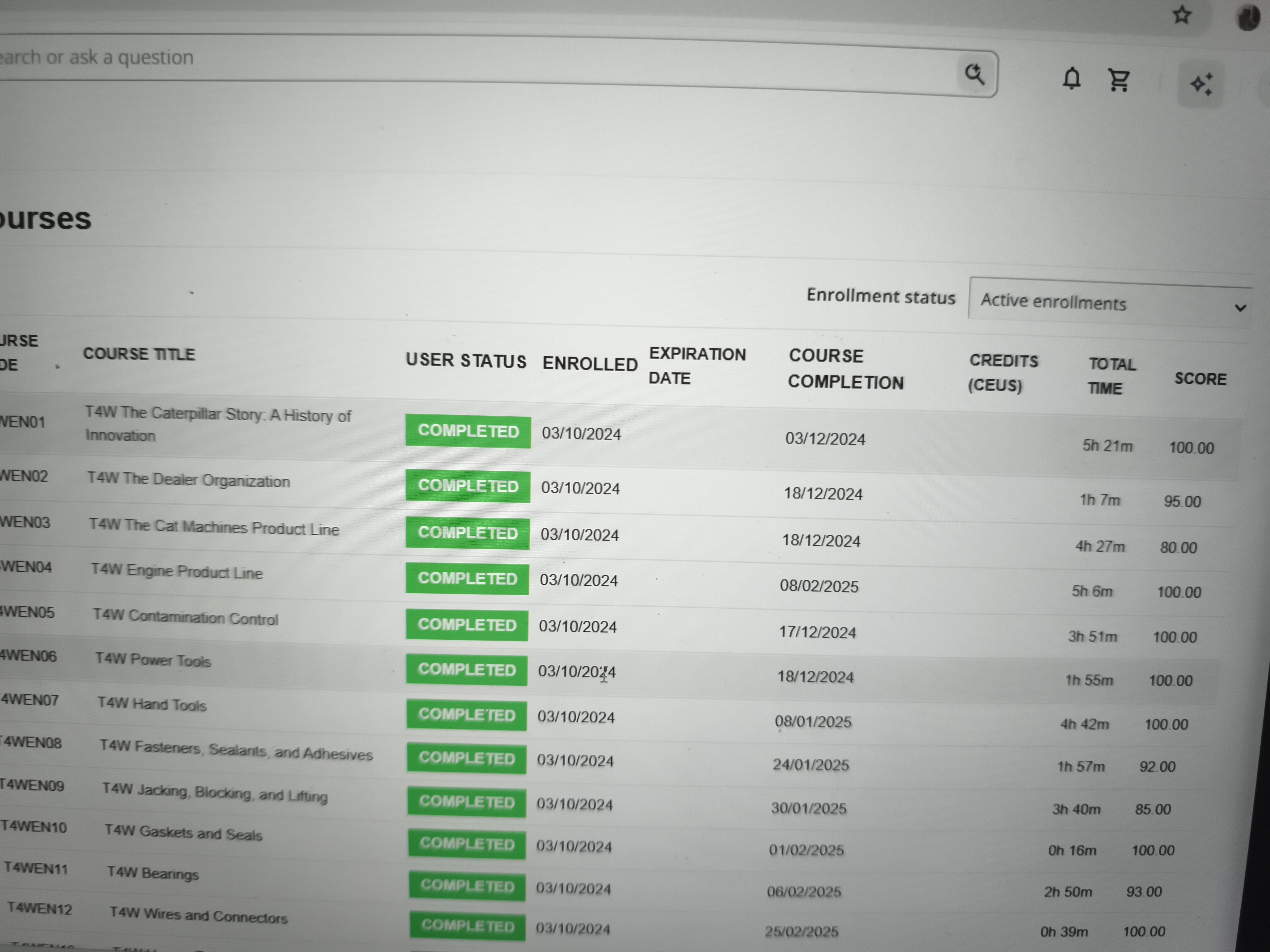This screenshot has height=952, width=1270.
Task: Click COMPLETED badge for The Dealer Organization
Action: click(468, 485)
